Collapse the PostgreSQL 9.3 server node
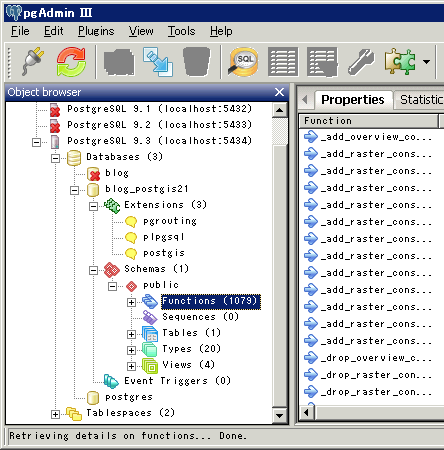The height and width of the screenshot is (450, 444). point(36,142)
